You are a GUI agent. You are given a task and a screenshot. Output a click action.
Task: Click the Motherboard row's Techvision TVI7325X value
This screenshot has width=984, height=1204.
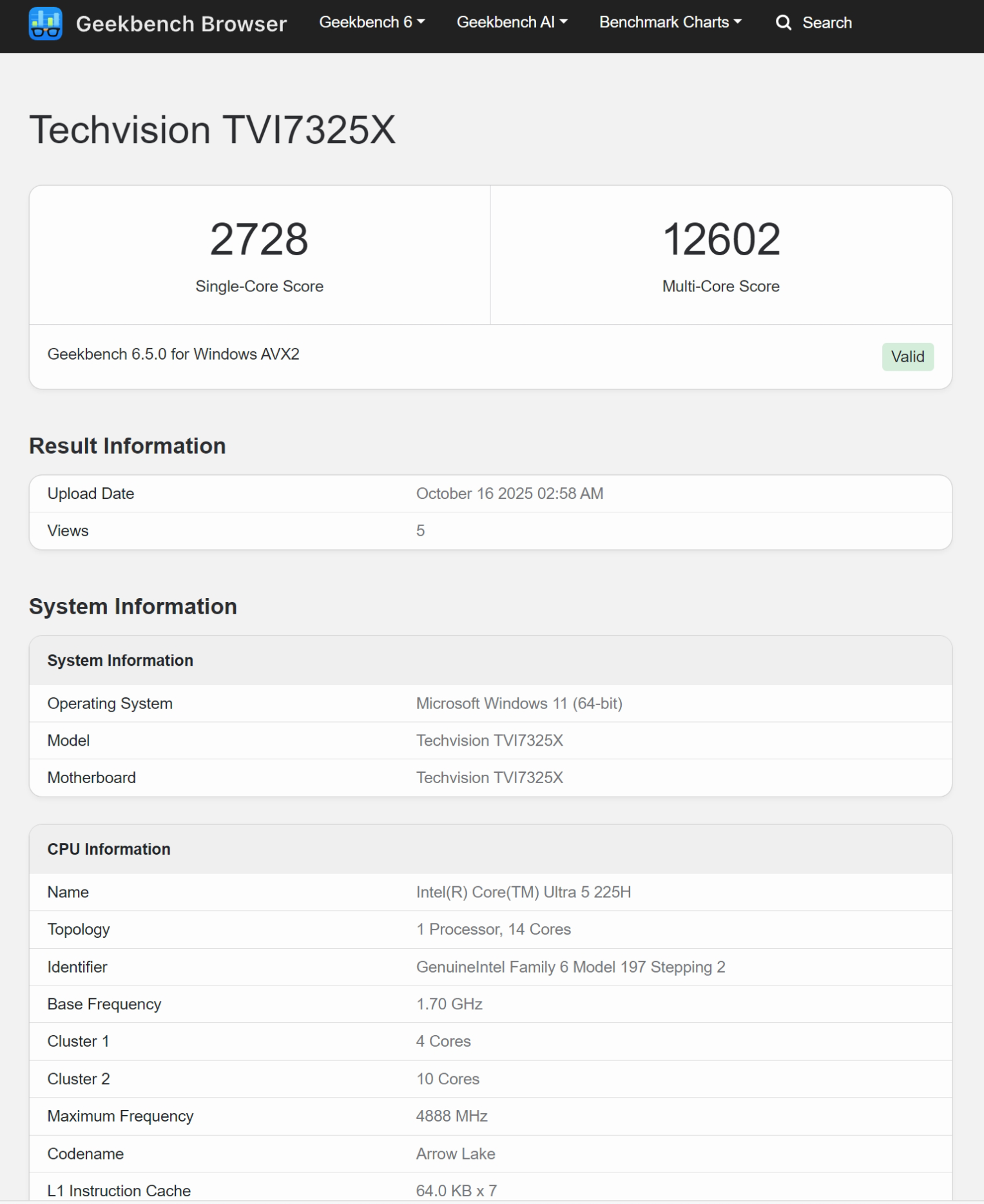tap(490, 777)
